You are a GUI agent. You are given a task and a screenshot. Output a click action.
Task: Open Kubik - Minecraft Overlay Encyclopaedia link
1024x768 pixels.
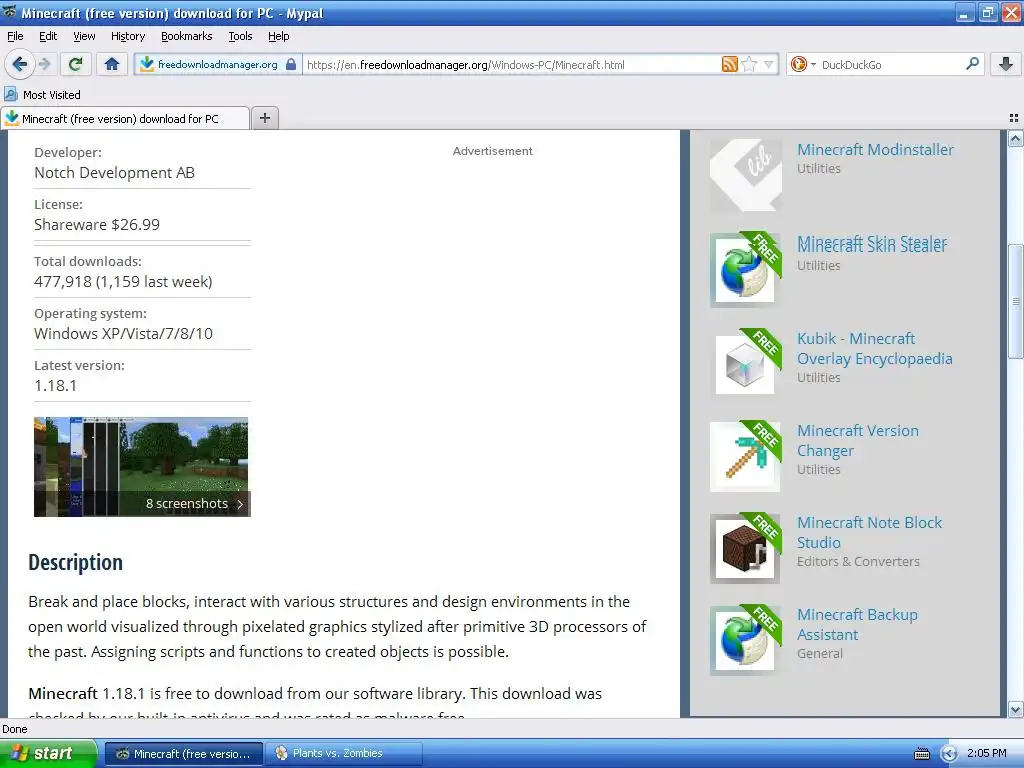tap(874, 349)
